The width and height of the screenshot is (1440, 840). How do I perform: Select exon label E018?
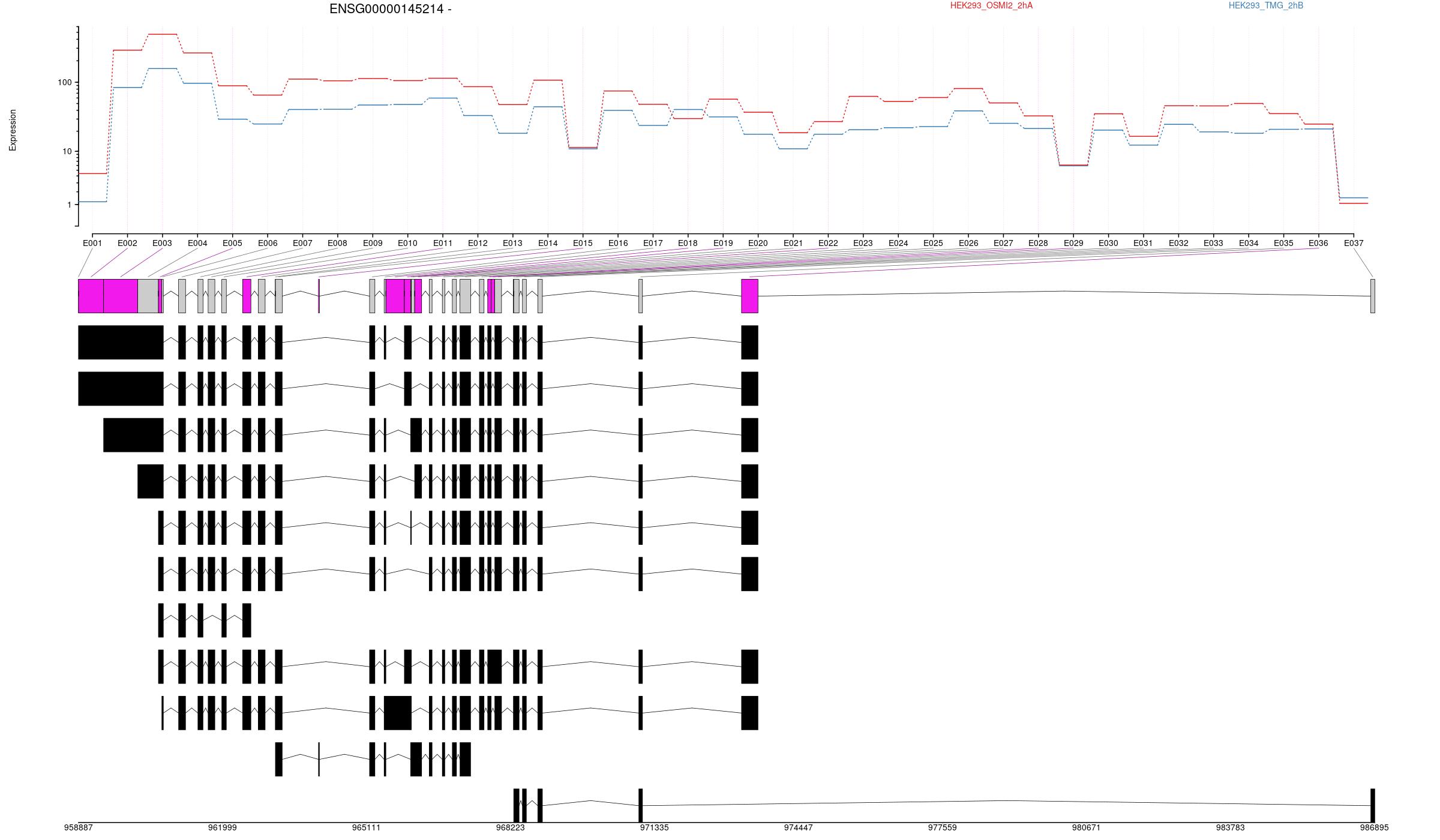(x=688, y=244)
